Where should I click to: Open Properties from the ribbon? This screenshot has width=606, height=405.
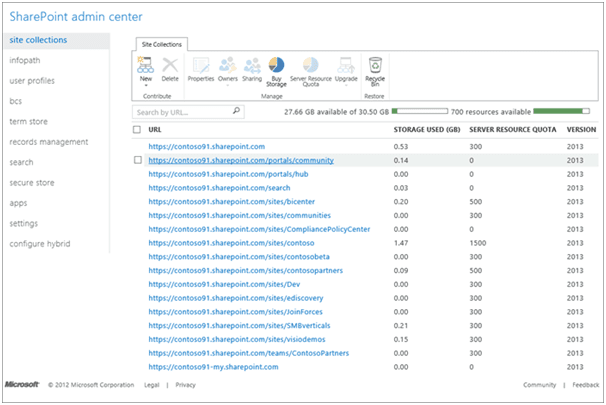click(201, 65)
